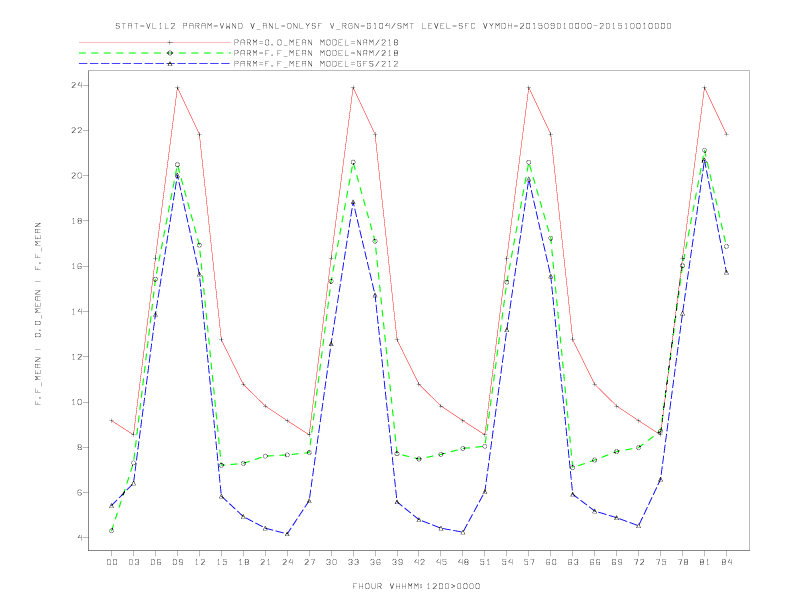Click x-axis tick label 54
Screen dimensions: 792x612
(x=507, y=562)
